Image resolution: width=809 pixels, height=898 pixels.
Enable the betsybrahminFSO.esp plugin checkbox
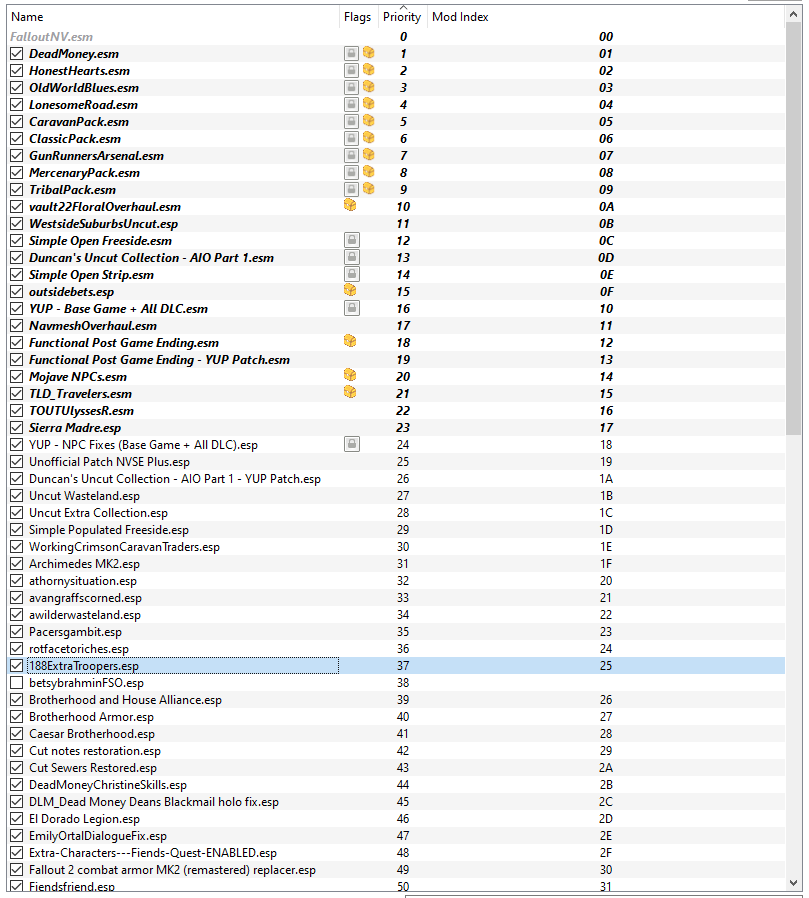pos(17,683)
